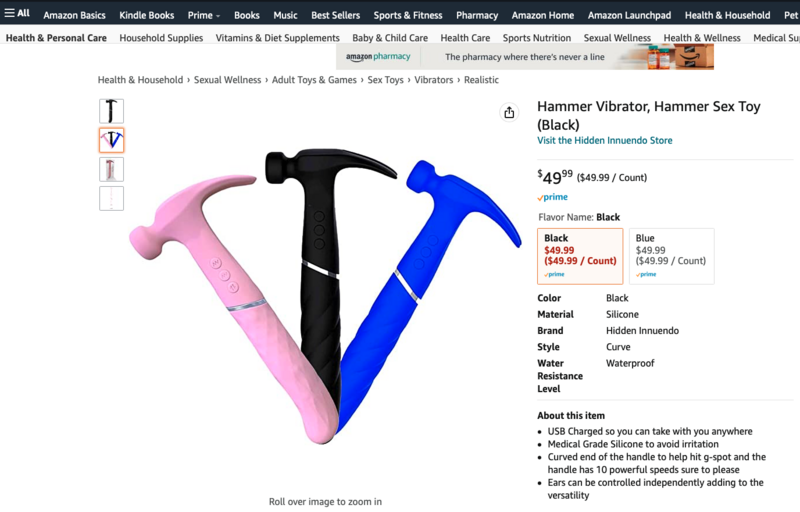This screenshot has width=800, height=512.
Task: Choose the Blue flavor option
Action: click(x=671, y=256)
